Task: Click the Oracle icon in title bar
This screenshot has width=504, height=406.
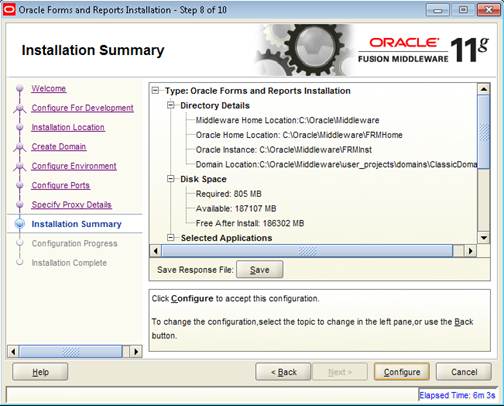Action: tap(9, 9)
